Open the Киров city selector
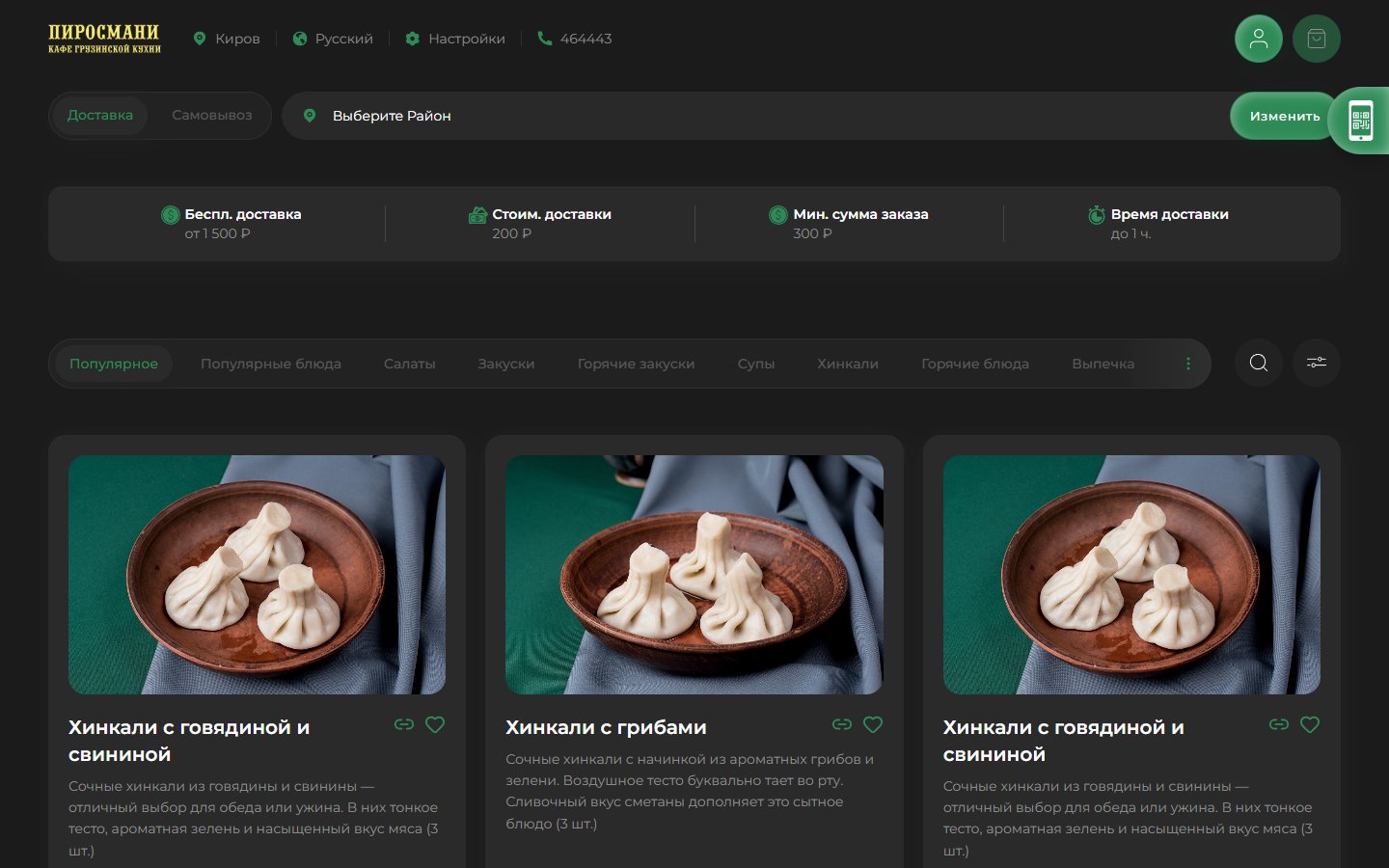This screenshot has width=1389, height=868. [227, 39]
